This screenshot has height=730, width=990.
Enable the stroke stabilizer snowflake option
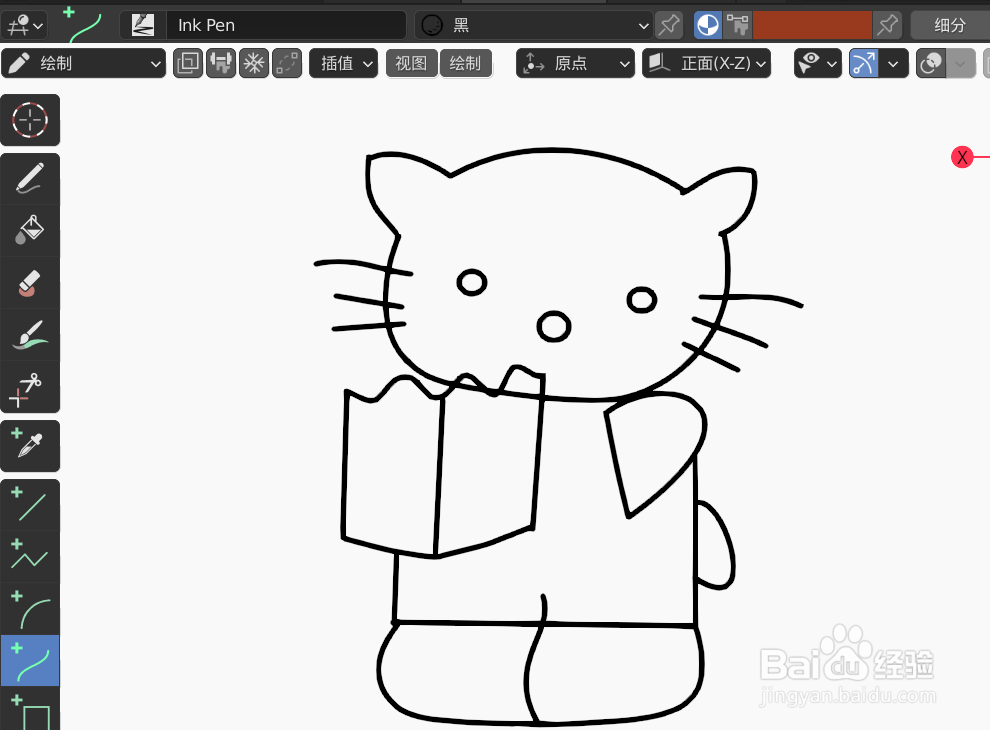click(x=254, y=62)
